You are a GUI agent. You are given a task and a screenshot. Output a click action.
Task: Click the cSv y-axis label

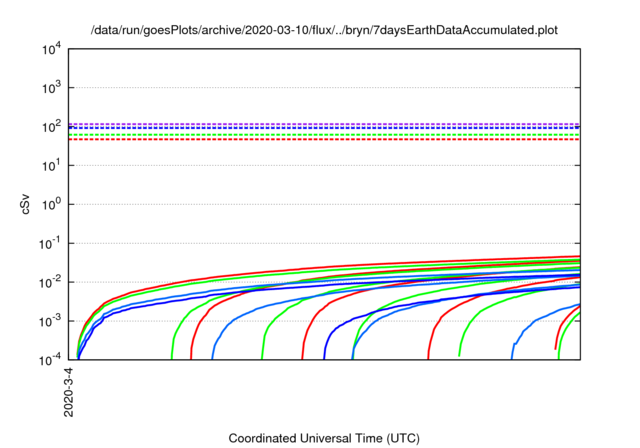click(x=27, y=204)
